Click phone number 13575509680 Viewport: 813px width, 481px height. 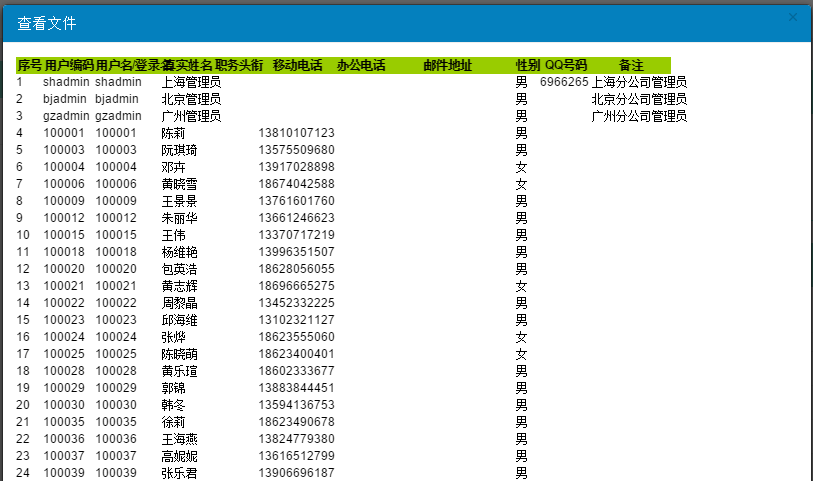coord(297,150)
